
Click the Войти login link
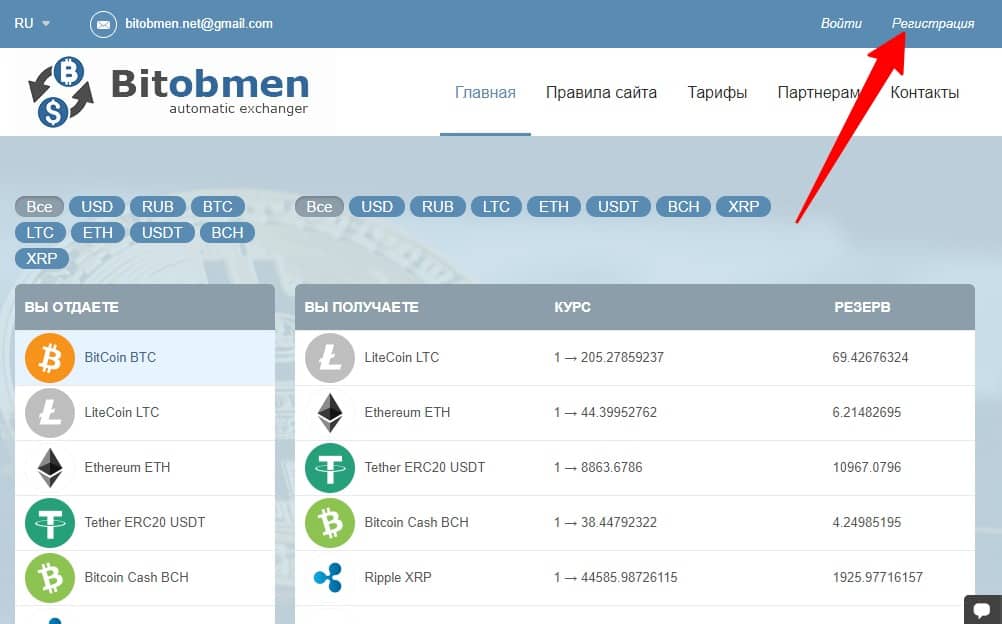point(841,24)
